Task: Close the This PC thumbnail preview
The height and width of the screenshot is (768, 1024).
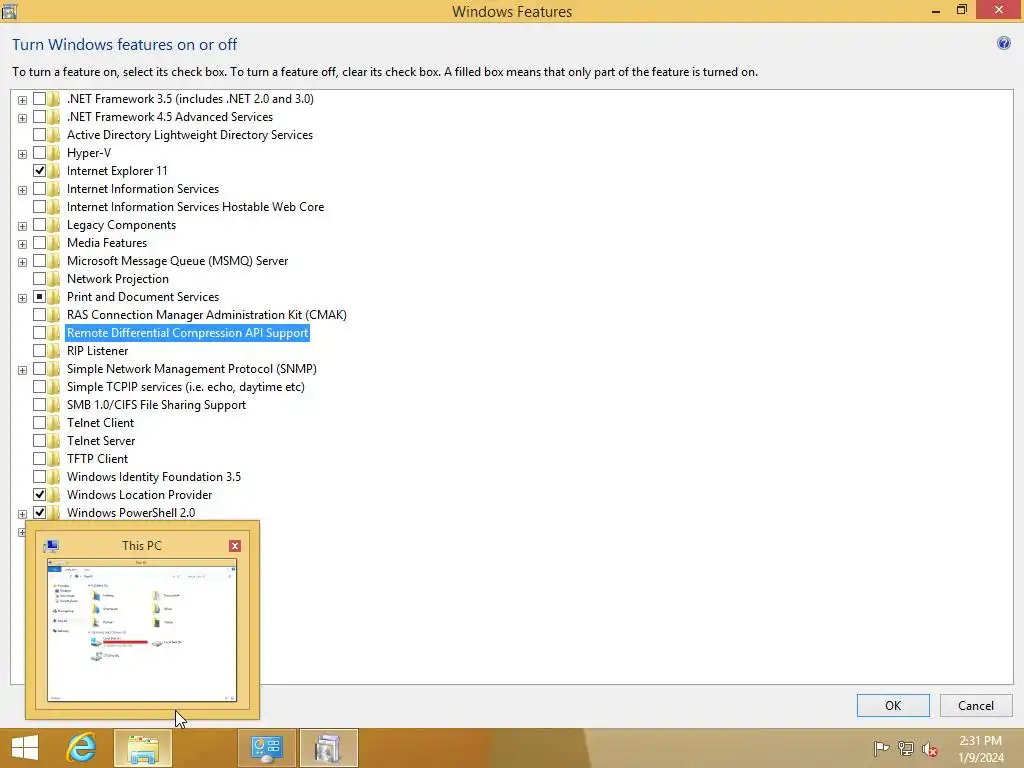Action: (x=235, y=546)
